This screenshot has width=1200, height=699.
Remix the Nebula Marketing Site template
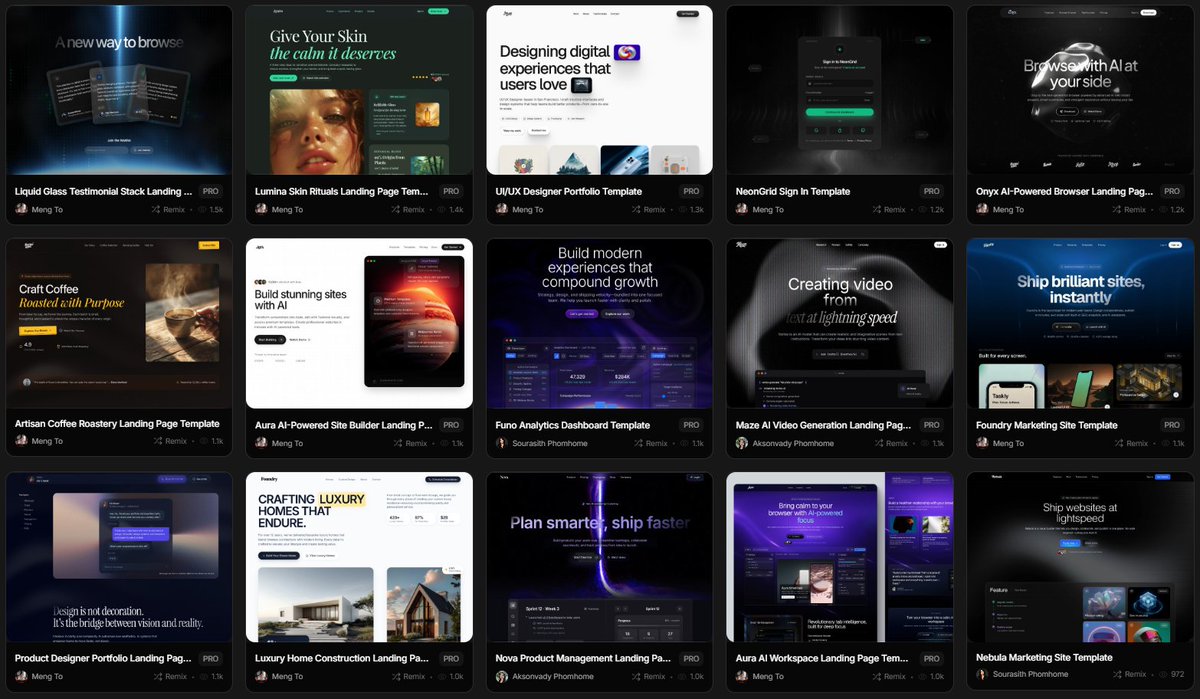pos(1130,677)
